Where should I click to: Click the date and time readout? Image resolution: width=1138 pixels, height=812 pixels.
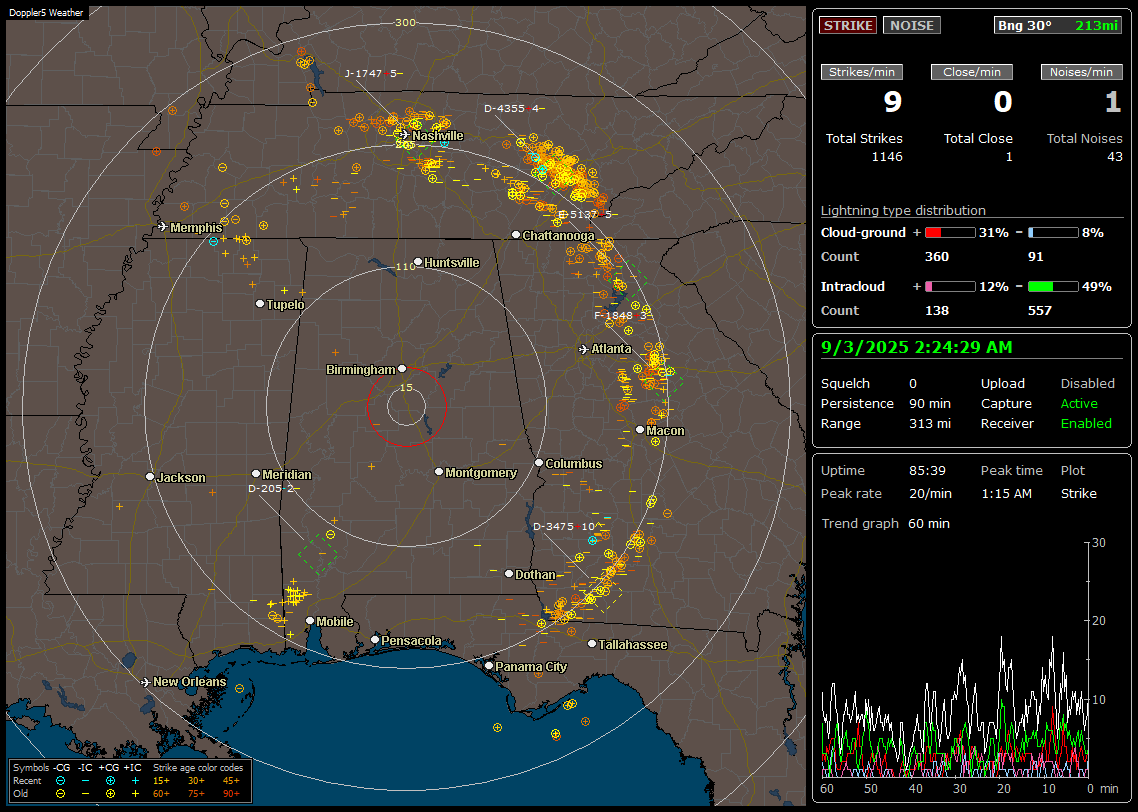click(x=917, y=348)
